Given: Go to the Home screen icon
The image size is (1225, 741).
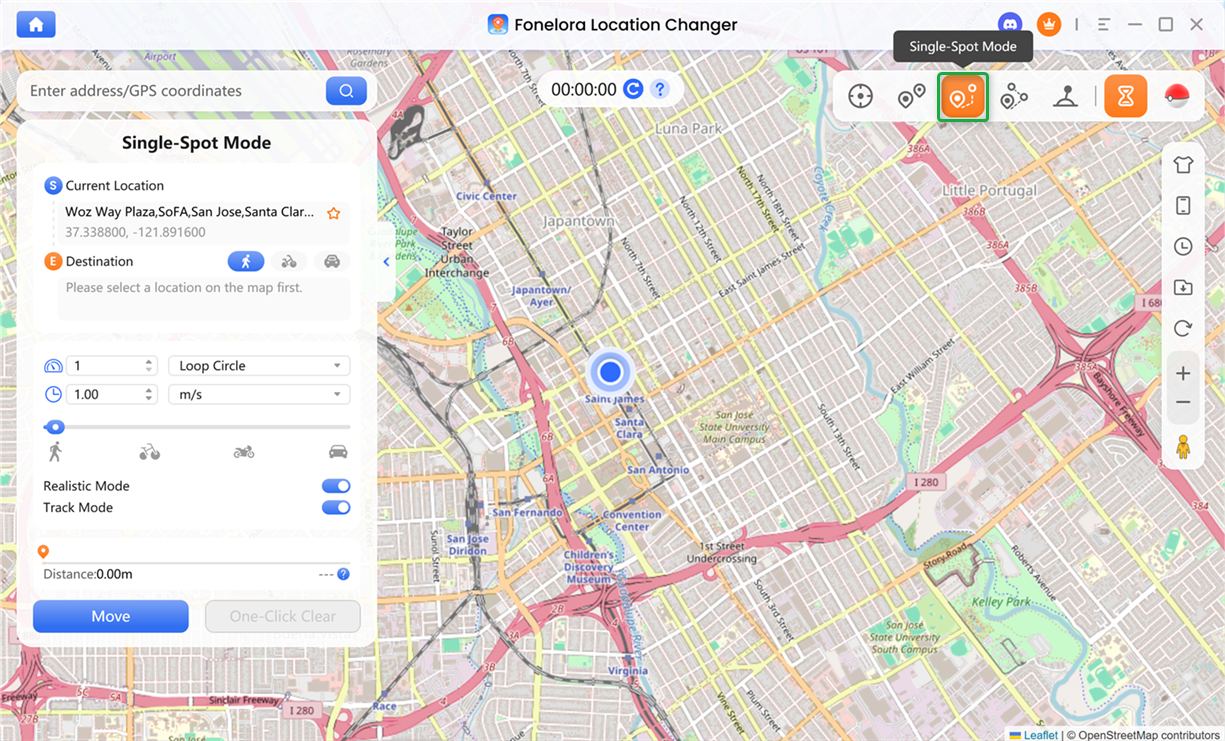Looking at the screenshot, I should pos(36,24).
